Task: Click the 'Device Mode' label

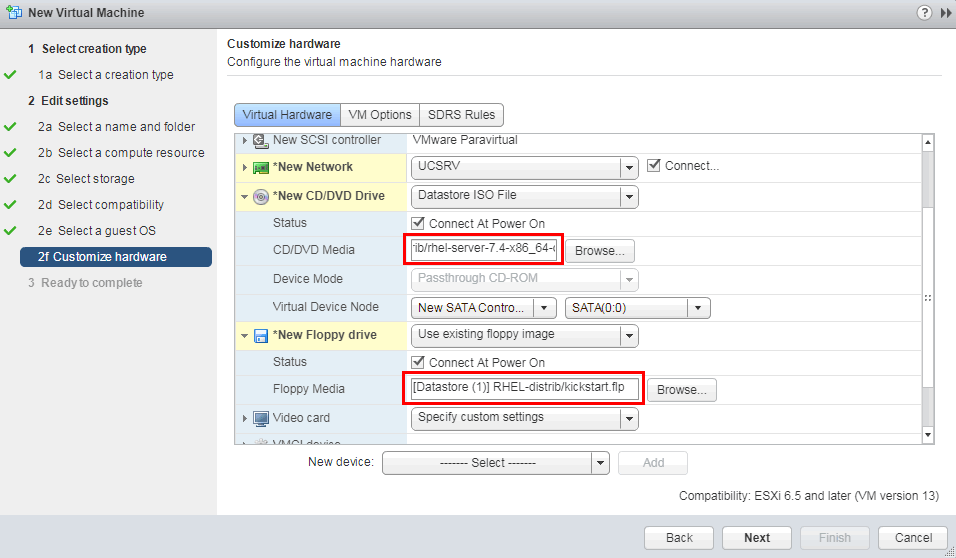Action: click(308, 279)
